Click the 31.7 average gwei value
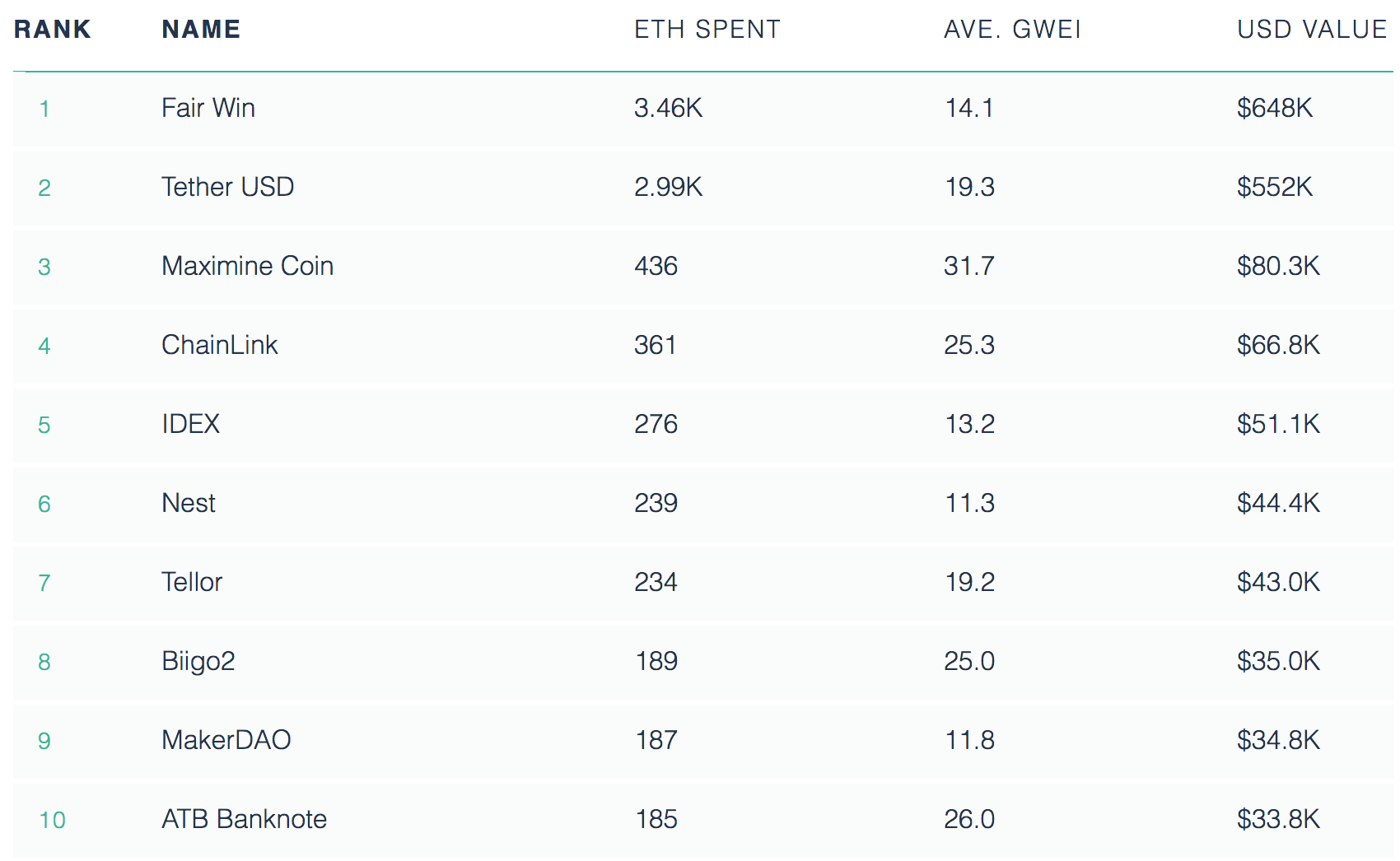The width and height of the screenshot is (1400, 861). point(968,266)
